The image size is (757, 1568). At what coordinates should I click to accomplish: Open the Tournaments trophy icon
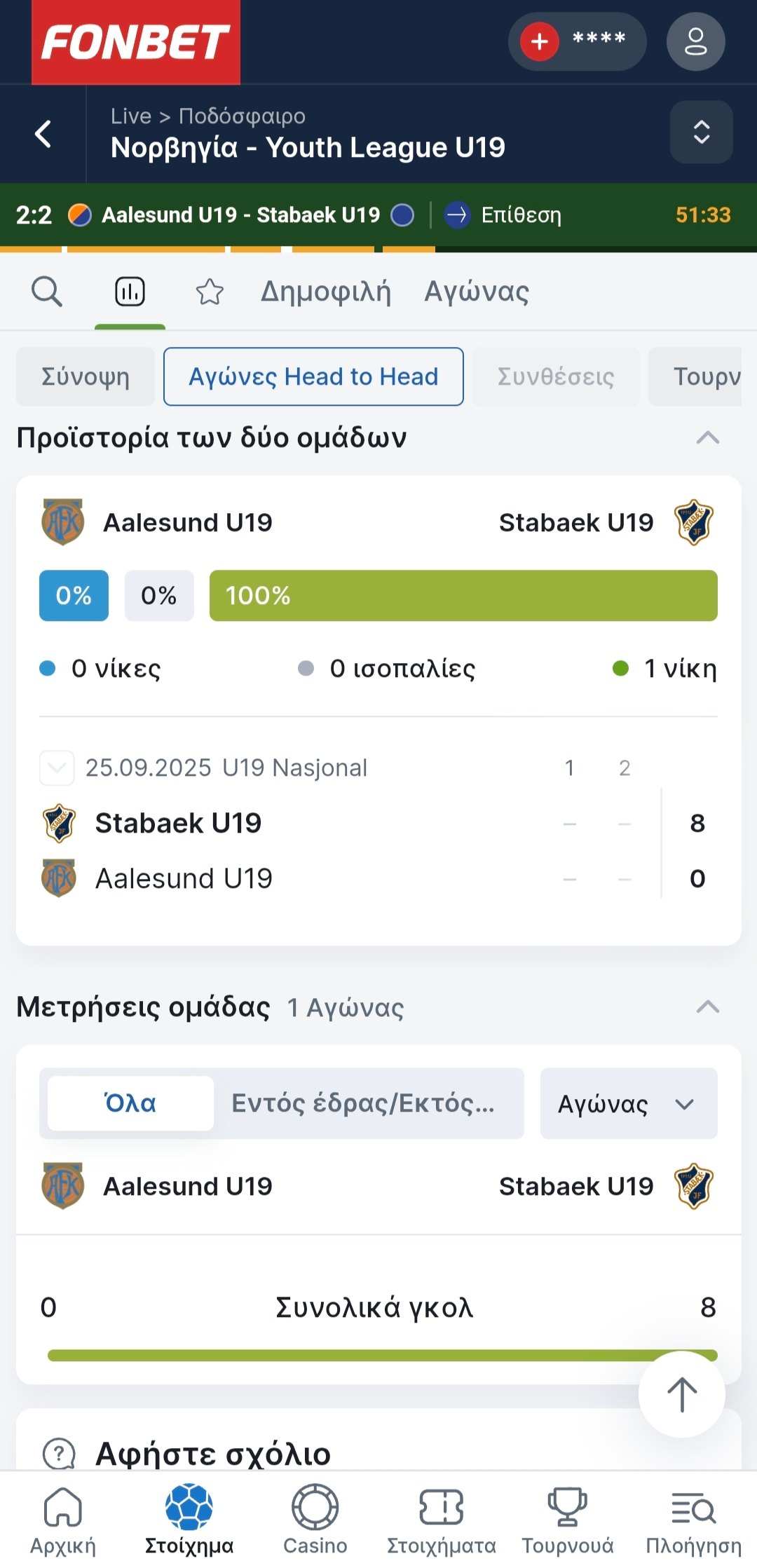(567, 1519)
